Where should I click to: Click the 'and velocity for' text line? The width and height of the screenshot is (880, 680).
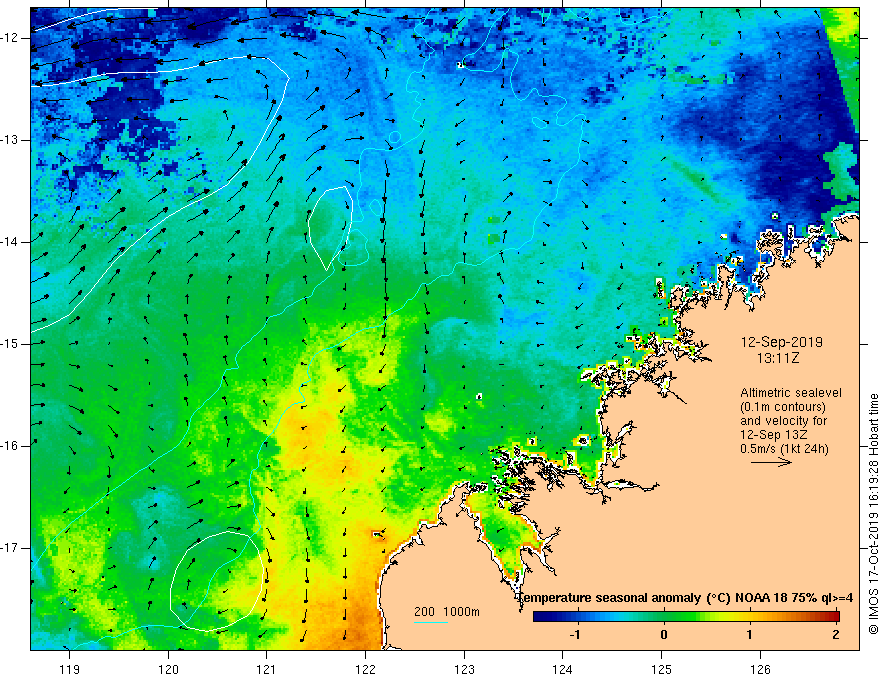click(x=783, y=421)
